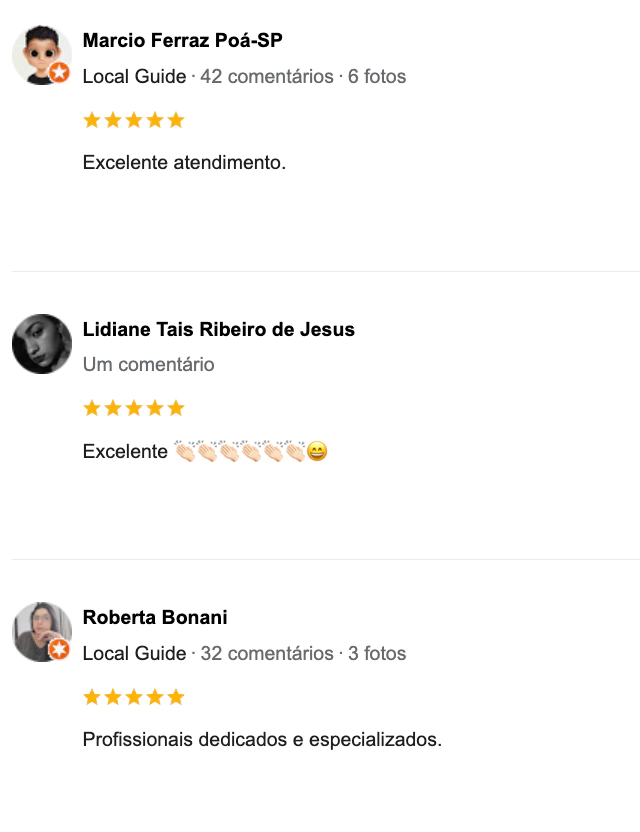Click Marcio's five-star rating
The image size is (640, 832).
(x=134, y=121)
